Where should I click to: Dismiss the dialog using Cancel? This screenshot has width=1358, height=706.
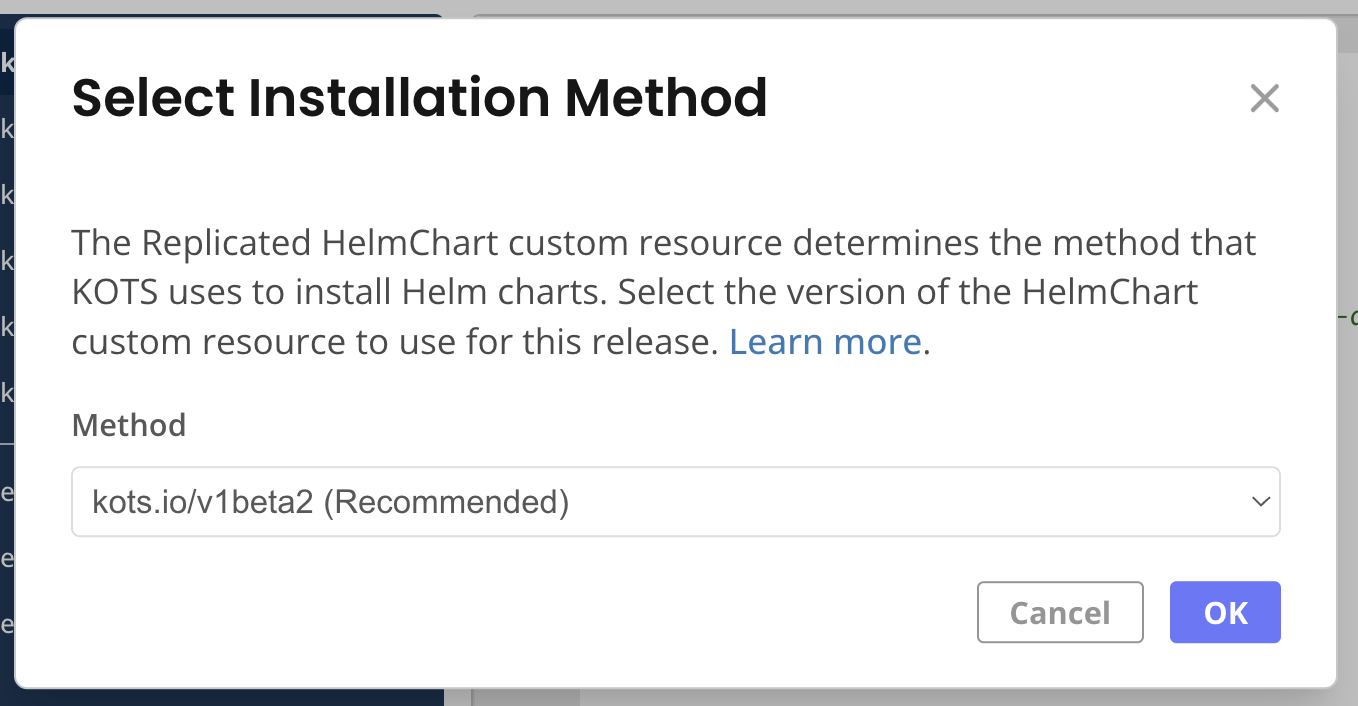point(1060,612)
